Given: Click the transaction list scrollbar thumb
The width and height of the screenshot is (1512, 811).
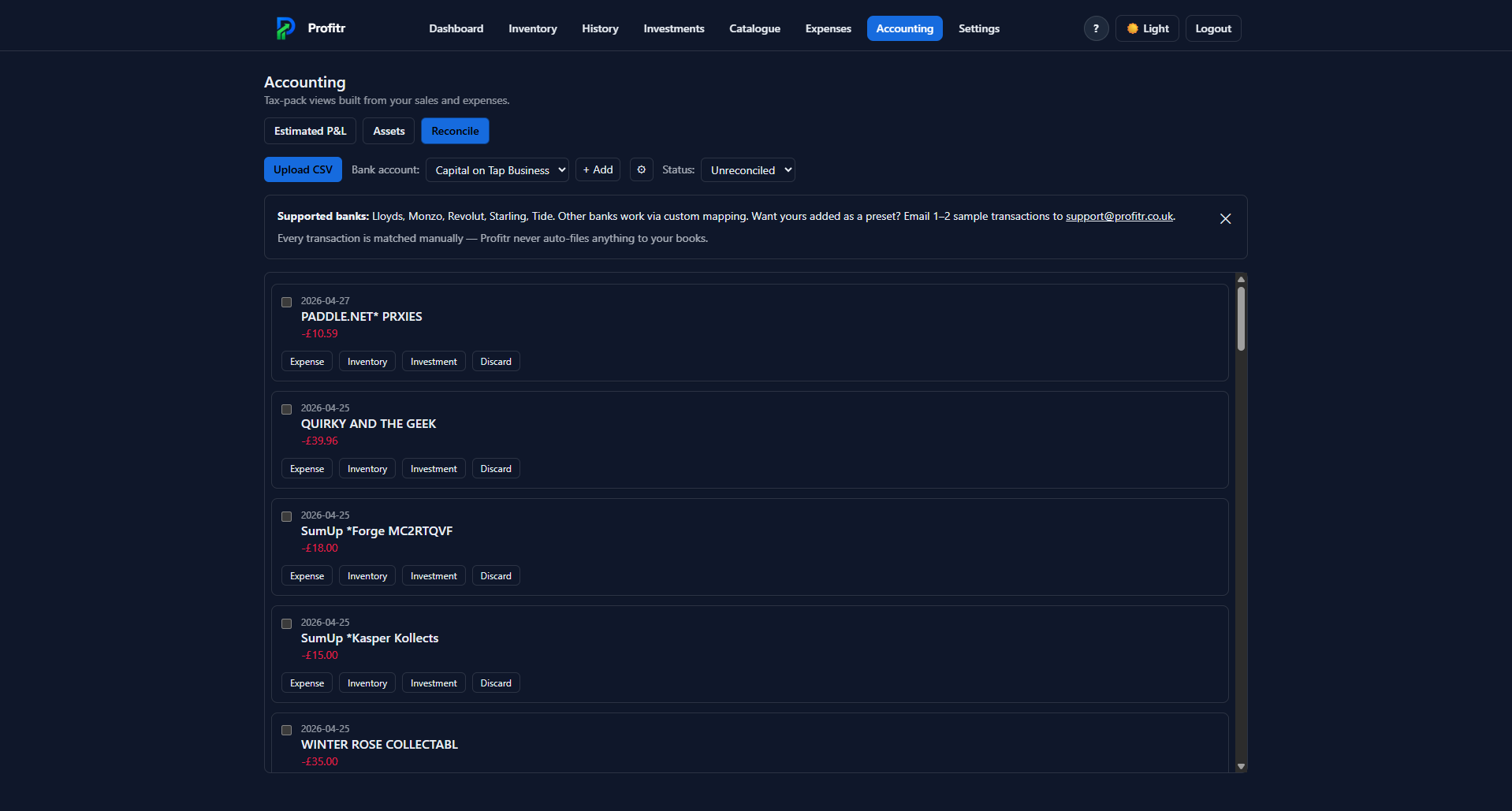Looking at the screenshot, I should [x=1241, y=318].
